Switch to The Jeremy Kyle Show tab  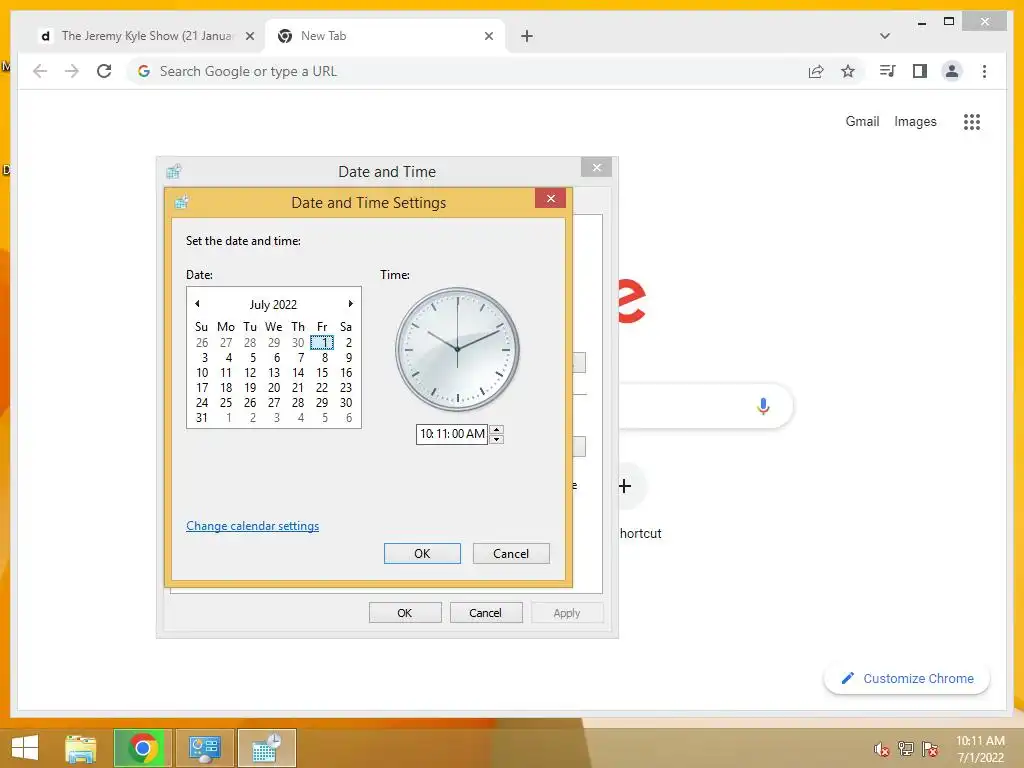[146, 36]
